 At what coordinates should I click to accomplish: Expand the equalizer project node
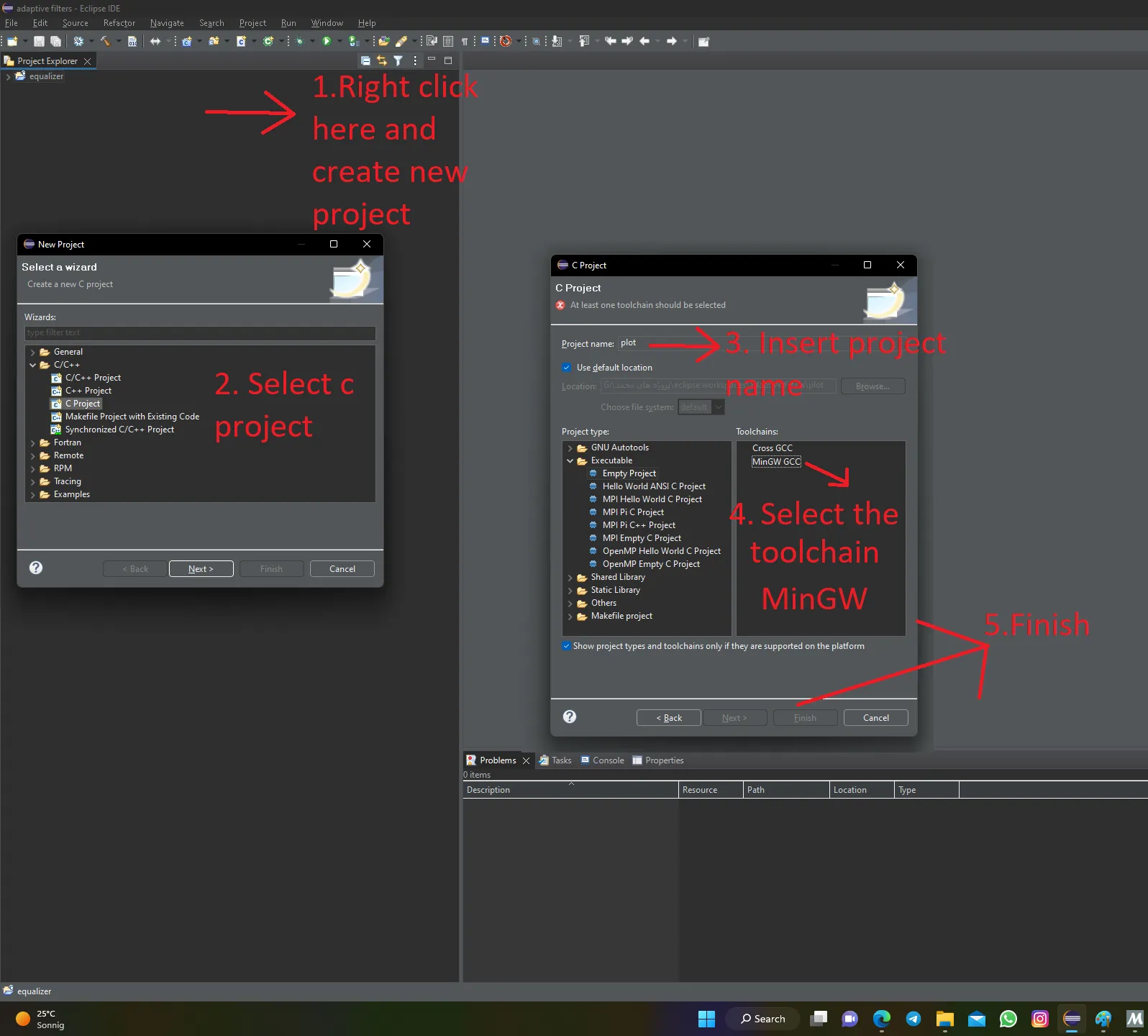[x=8, y=76]
